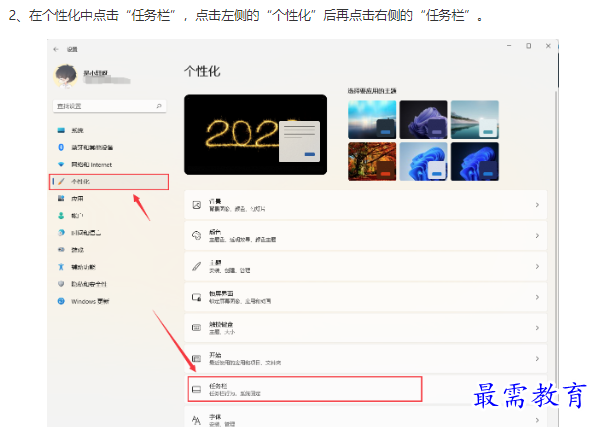Viewport: 595px width, 427px height.
Task: Expand the 主题 row chevron
Action: pos(537,266)
